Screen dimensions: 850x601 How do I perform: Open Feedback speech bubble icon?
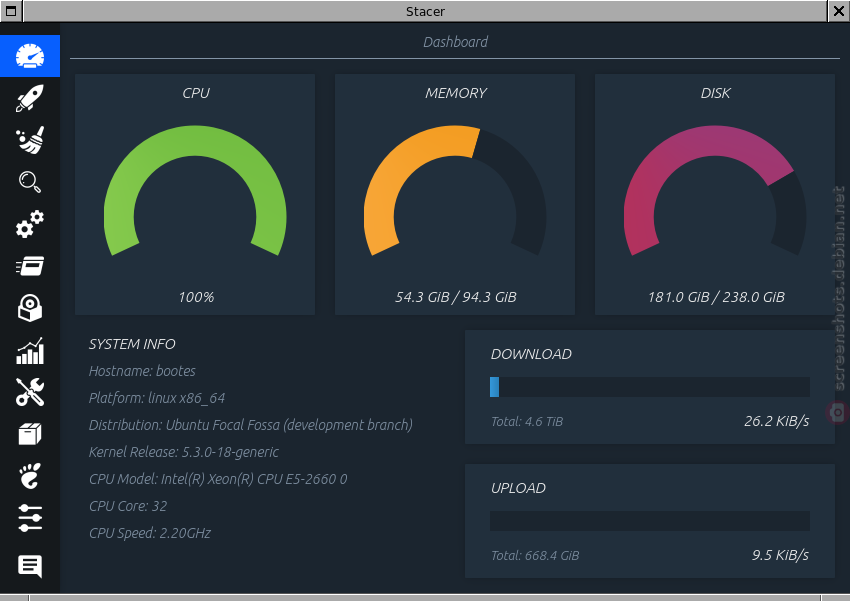point(30,566)
